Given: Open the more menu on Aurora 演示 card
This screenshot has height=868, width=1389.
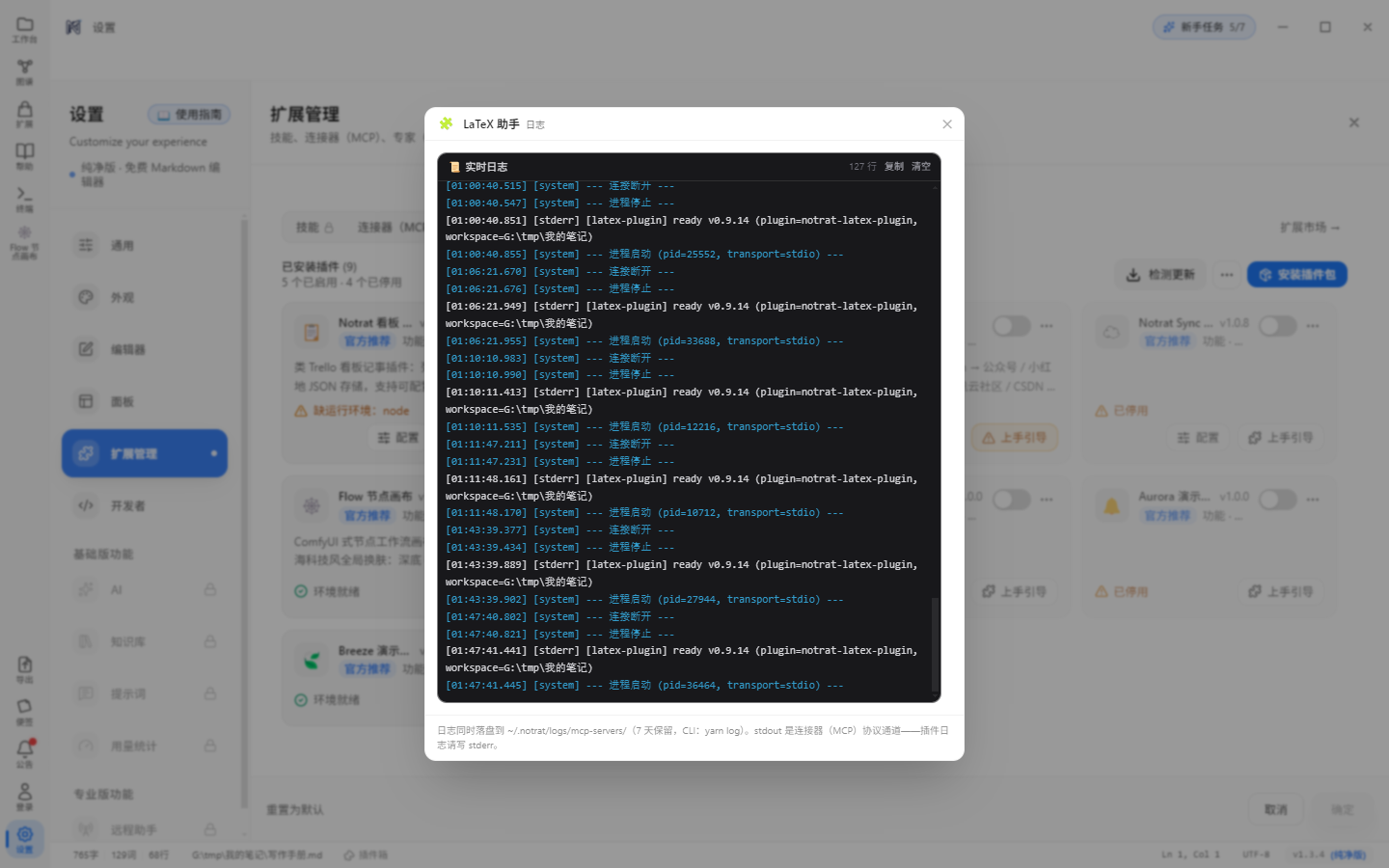Looking at the screenshot, I should pyautogui.click(x=1313, y=500).
